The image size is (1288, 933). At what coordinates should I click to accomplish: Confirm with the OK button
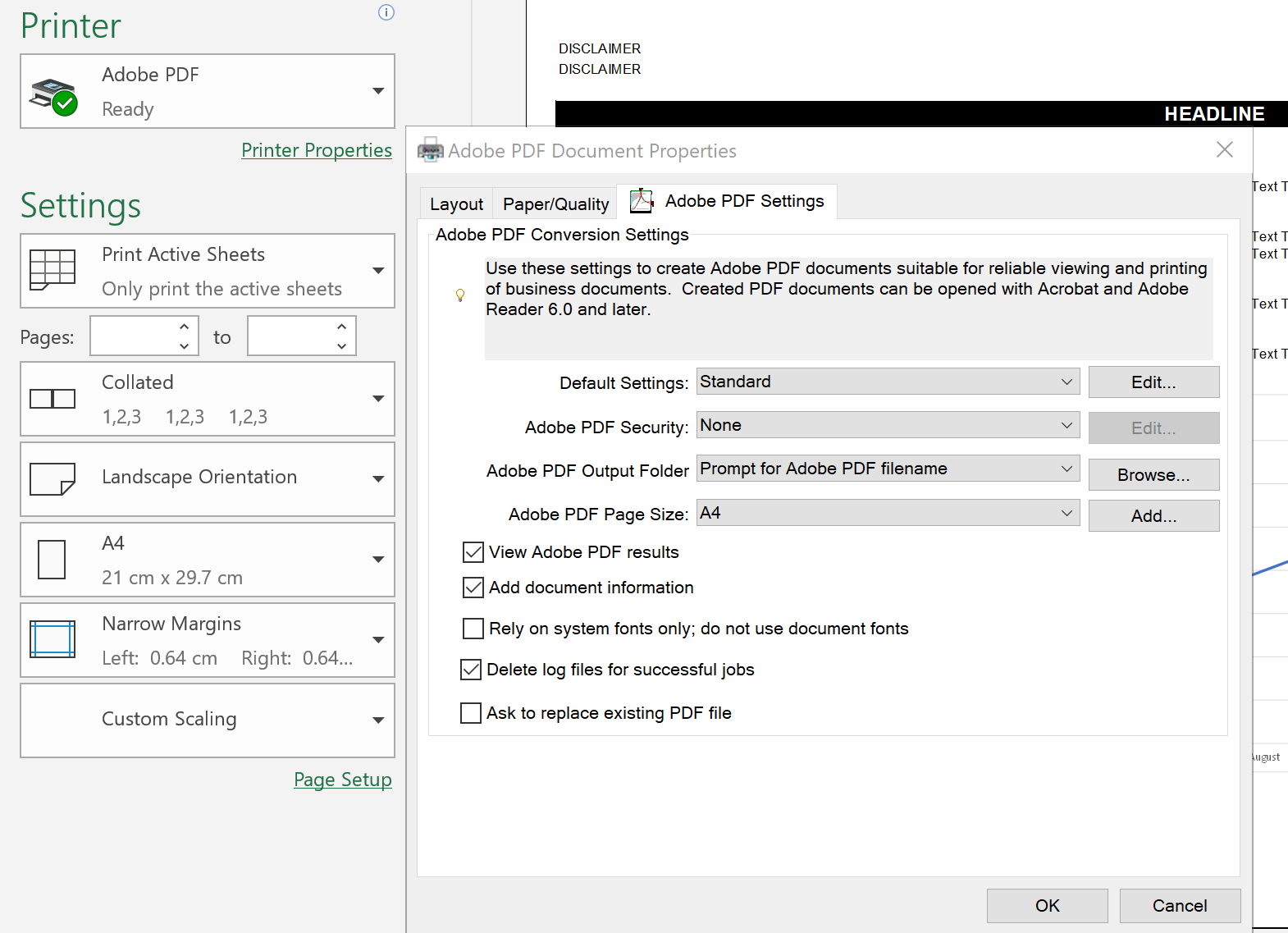[1047, 906]
